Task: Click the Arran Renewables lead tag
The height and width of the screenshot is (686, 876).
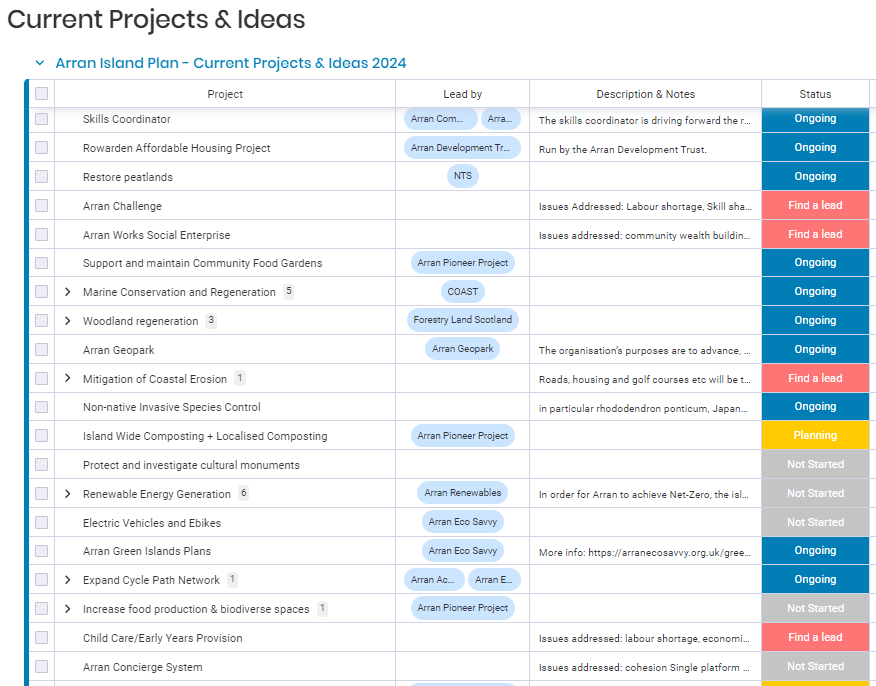Action: point(462,493)
